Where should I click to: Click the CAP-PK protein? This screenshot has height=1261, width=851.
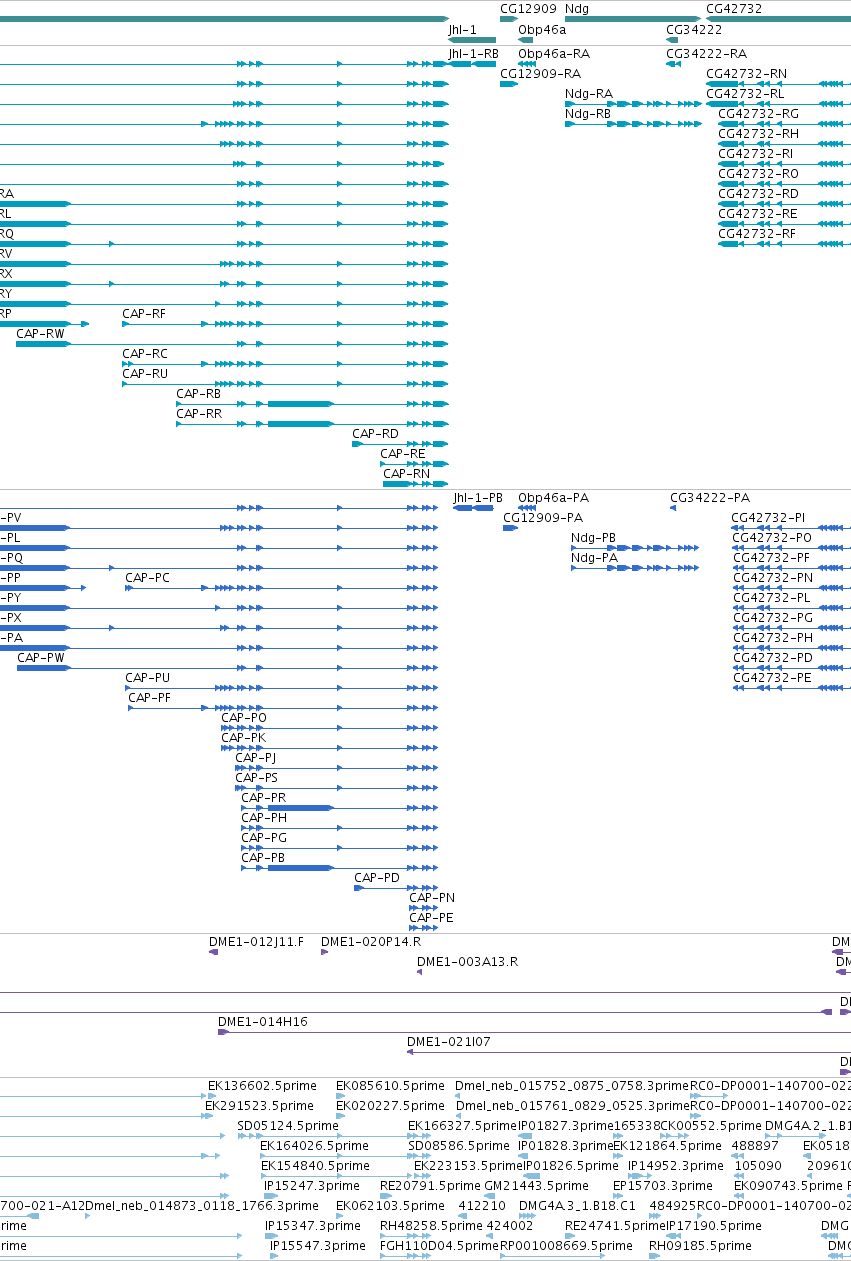330,748
